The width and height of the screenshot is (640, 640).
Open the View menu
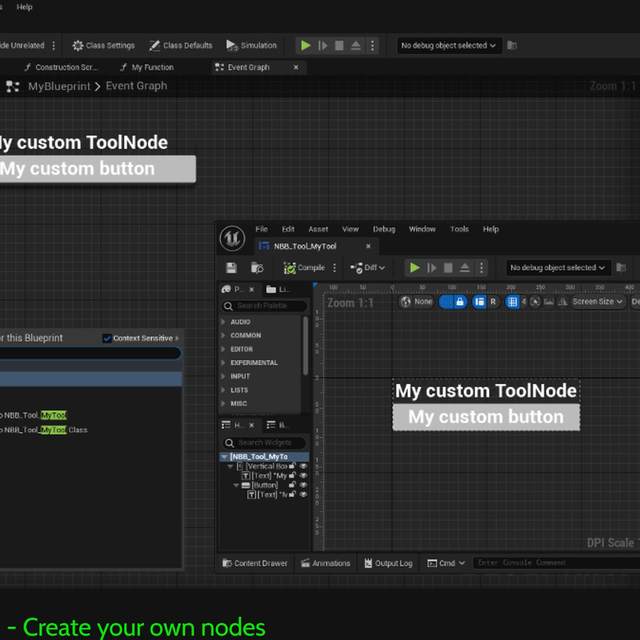[351, 229]
